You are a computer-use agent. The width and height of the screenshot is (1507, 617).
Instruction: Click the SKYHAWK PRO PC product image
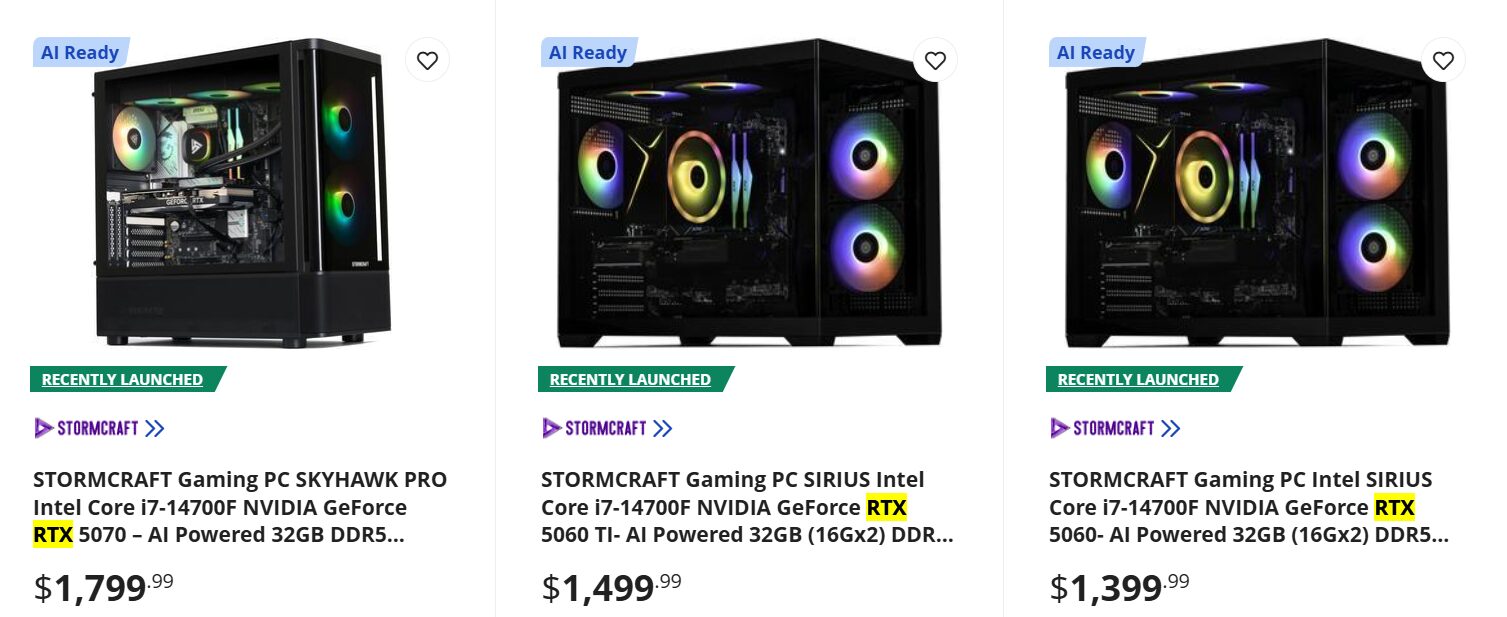245,195
